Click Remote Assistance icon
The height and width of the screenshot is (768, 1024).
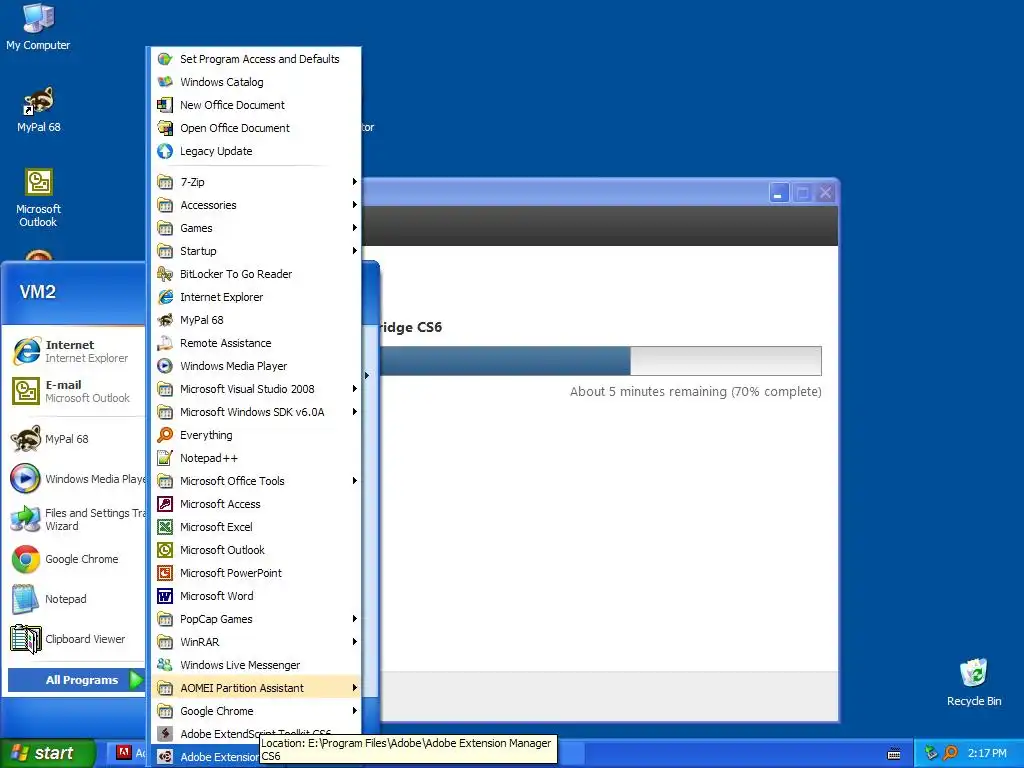tap(165, 343)
